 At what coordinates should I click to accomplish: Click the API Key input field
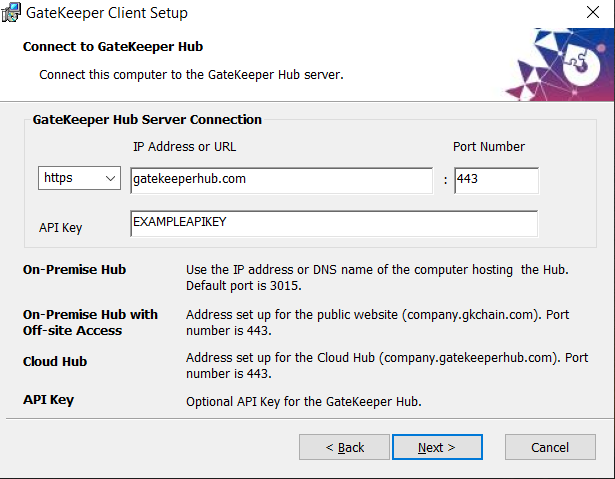point(333,223)
